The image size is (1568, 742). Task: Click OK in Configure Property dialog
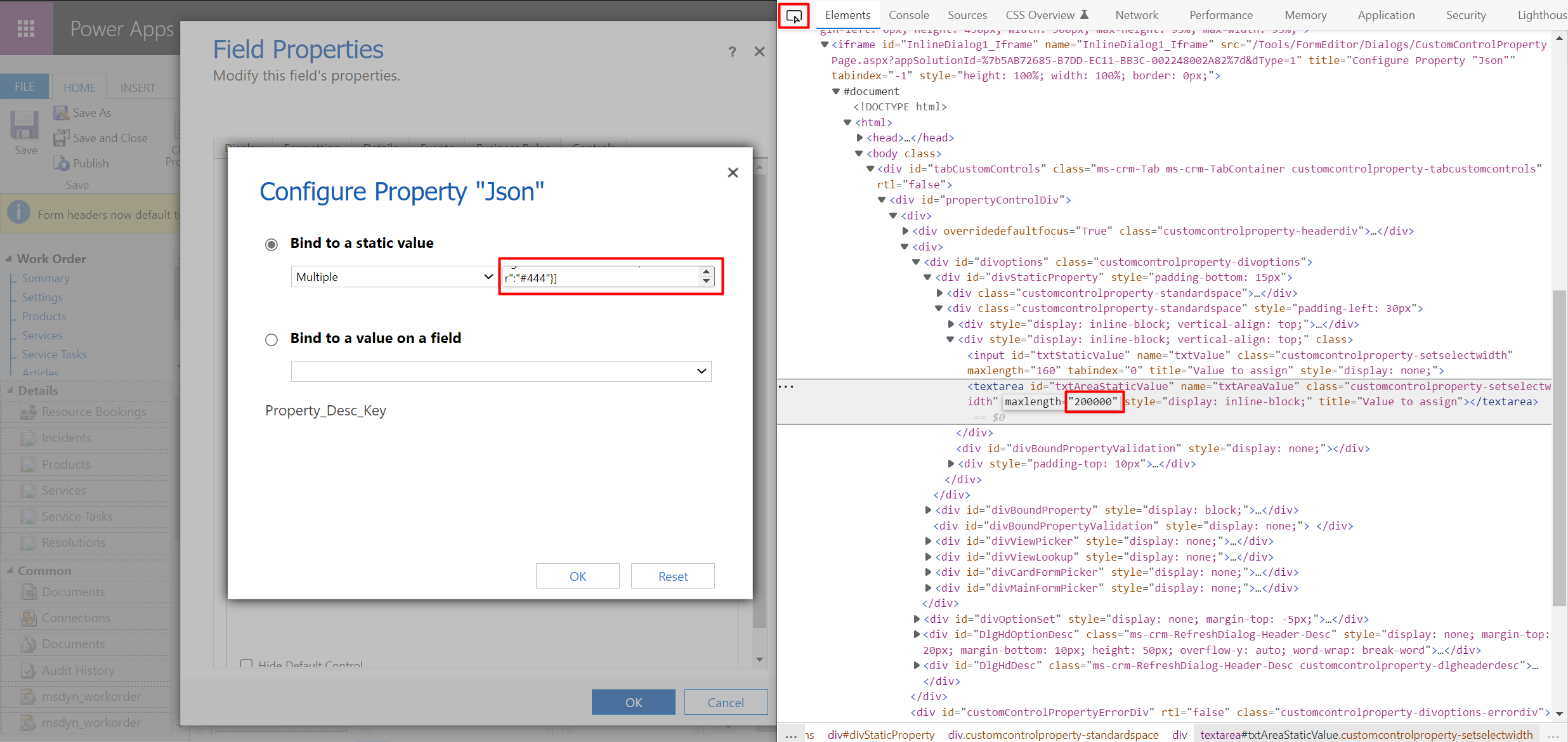[x=578, y=576]
